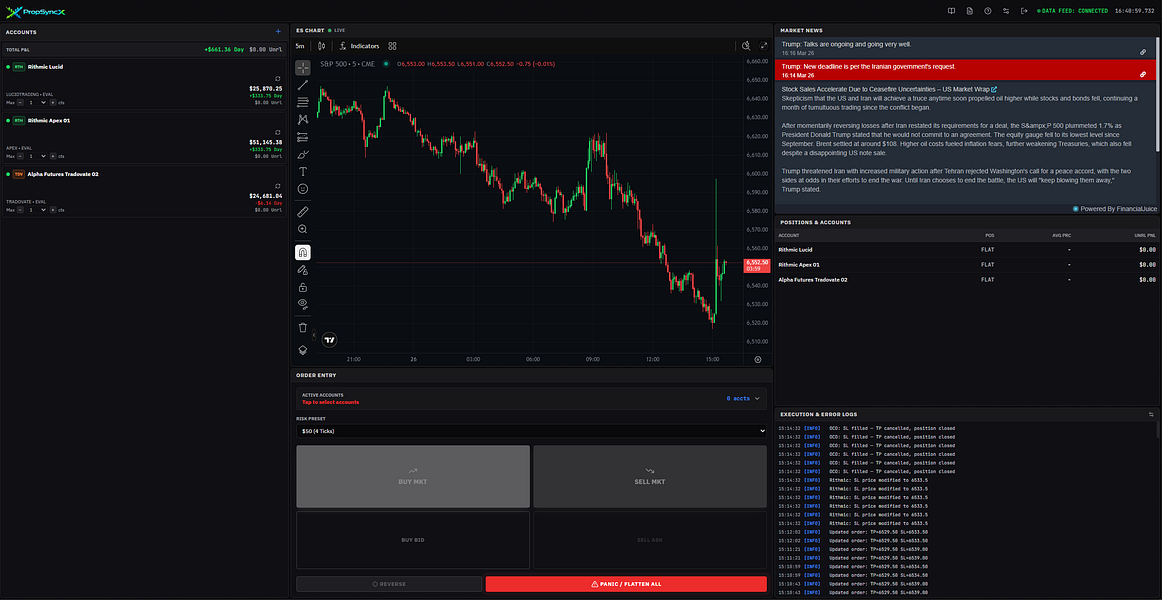Open the settings sliders icon in header

1006,10
